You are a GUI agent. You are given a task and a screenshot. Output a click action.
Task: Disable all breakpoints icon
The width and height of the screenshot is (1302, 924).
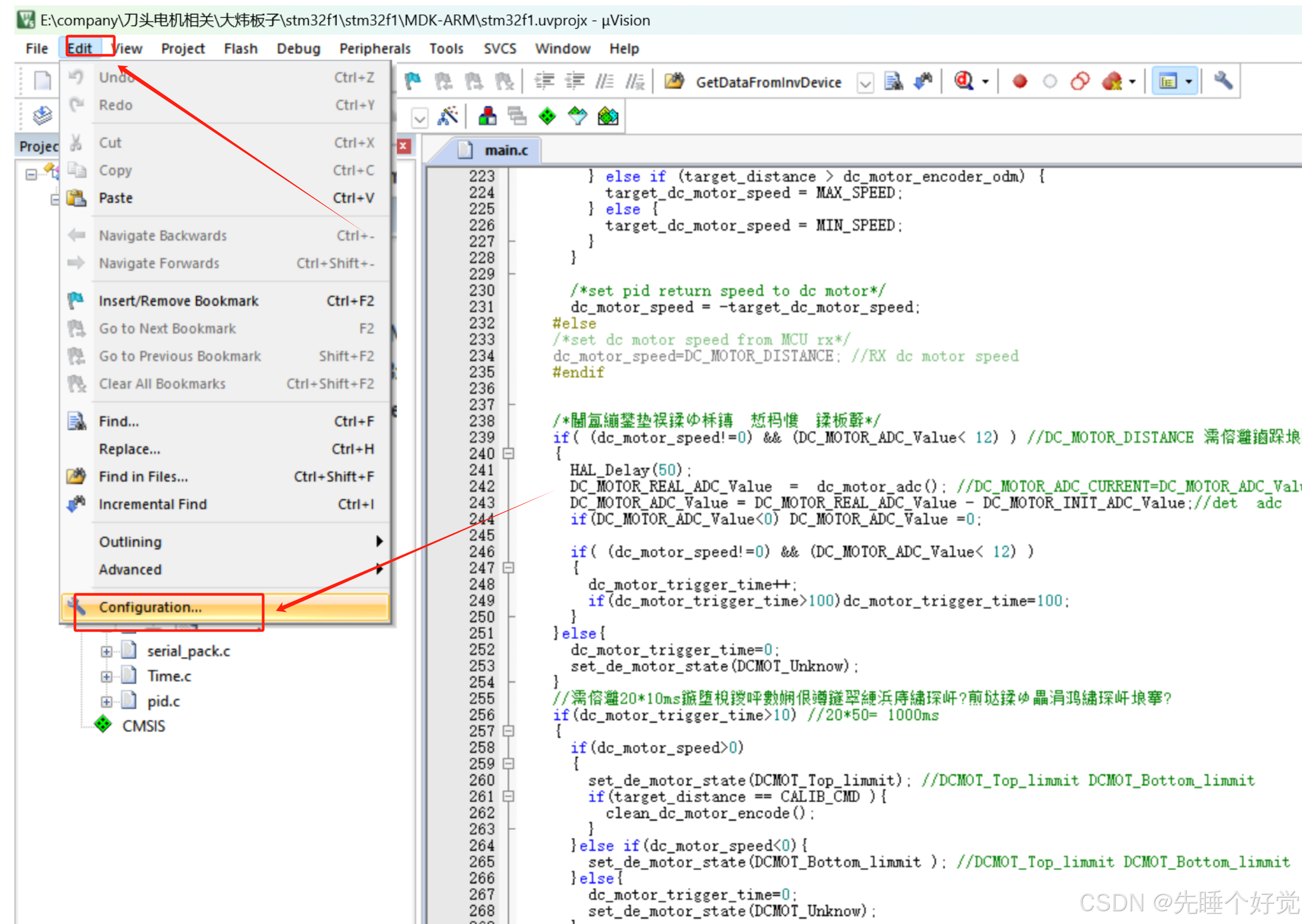(1080, 81)
